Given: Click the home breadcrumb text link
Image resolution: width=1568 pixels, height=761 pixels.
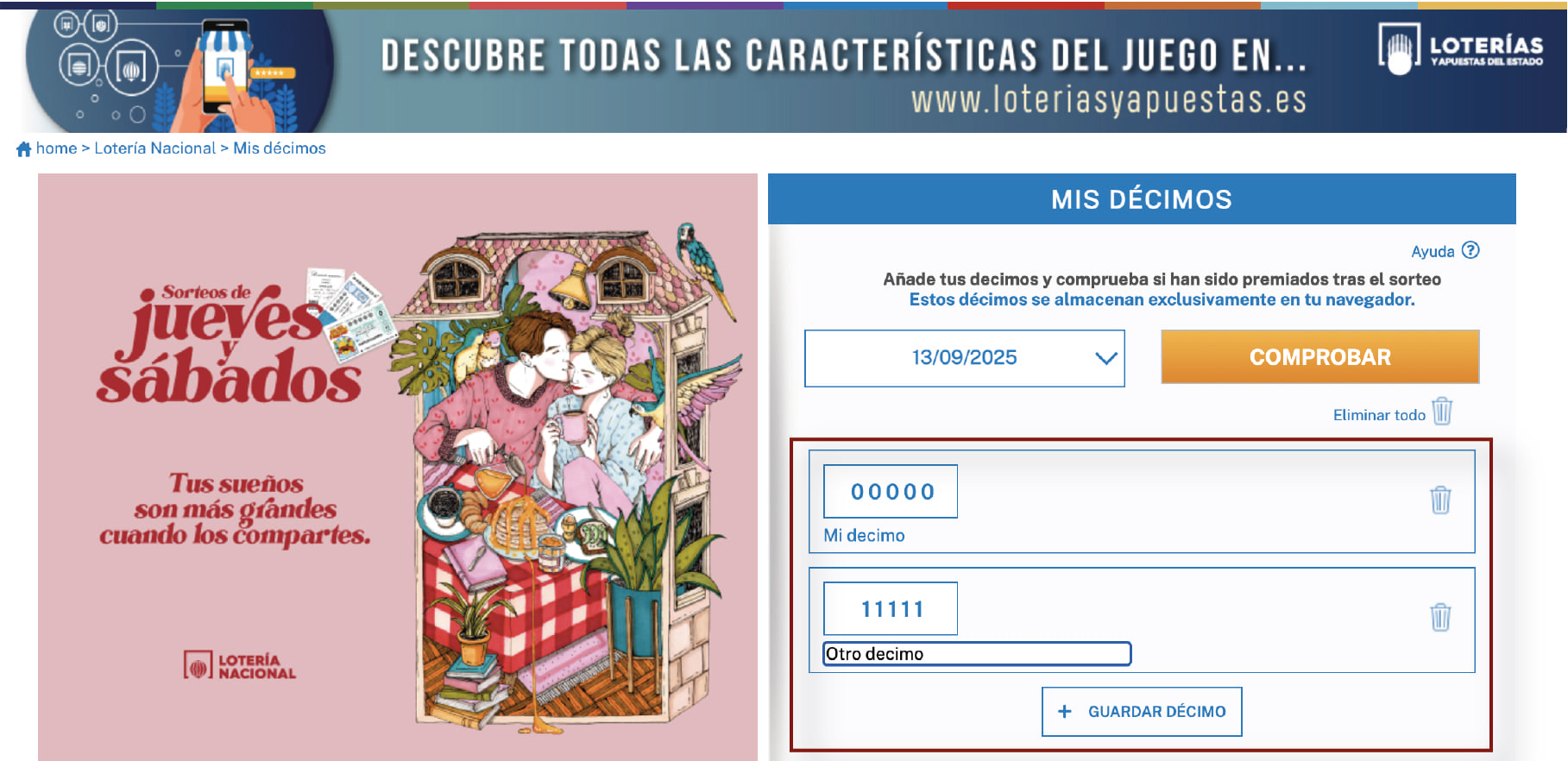Looking at the screenshot, I should click(x=56, y=148).
